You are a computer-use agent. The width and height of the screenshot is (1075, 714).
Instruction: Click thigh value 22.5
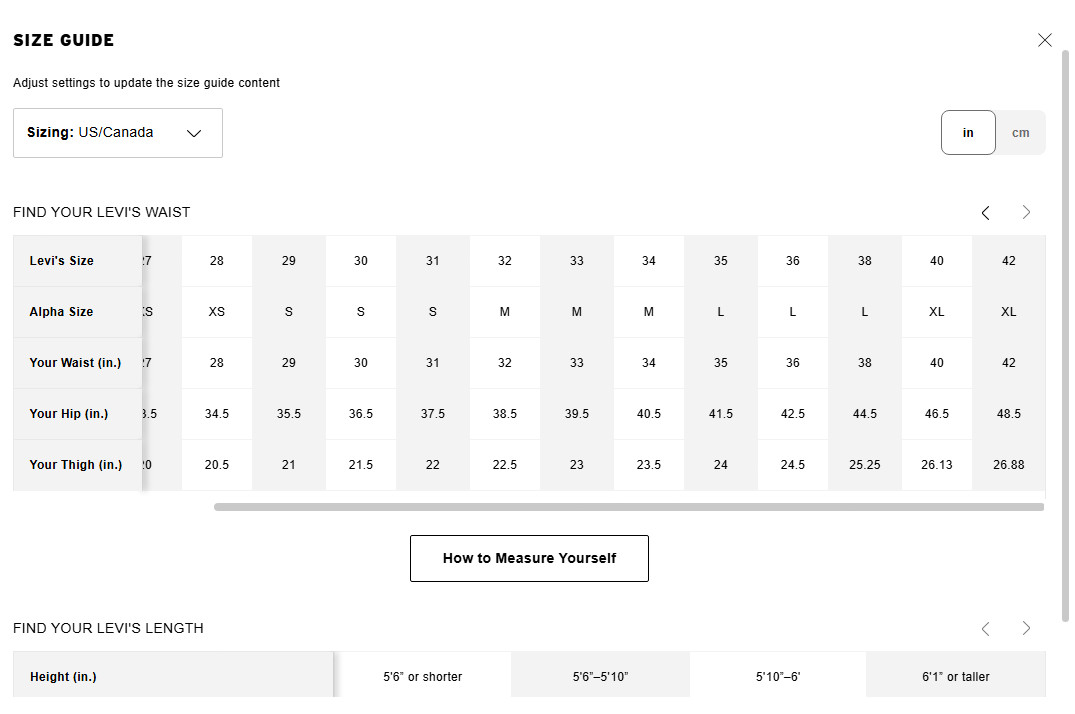tap(505, 464)
